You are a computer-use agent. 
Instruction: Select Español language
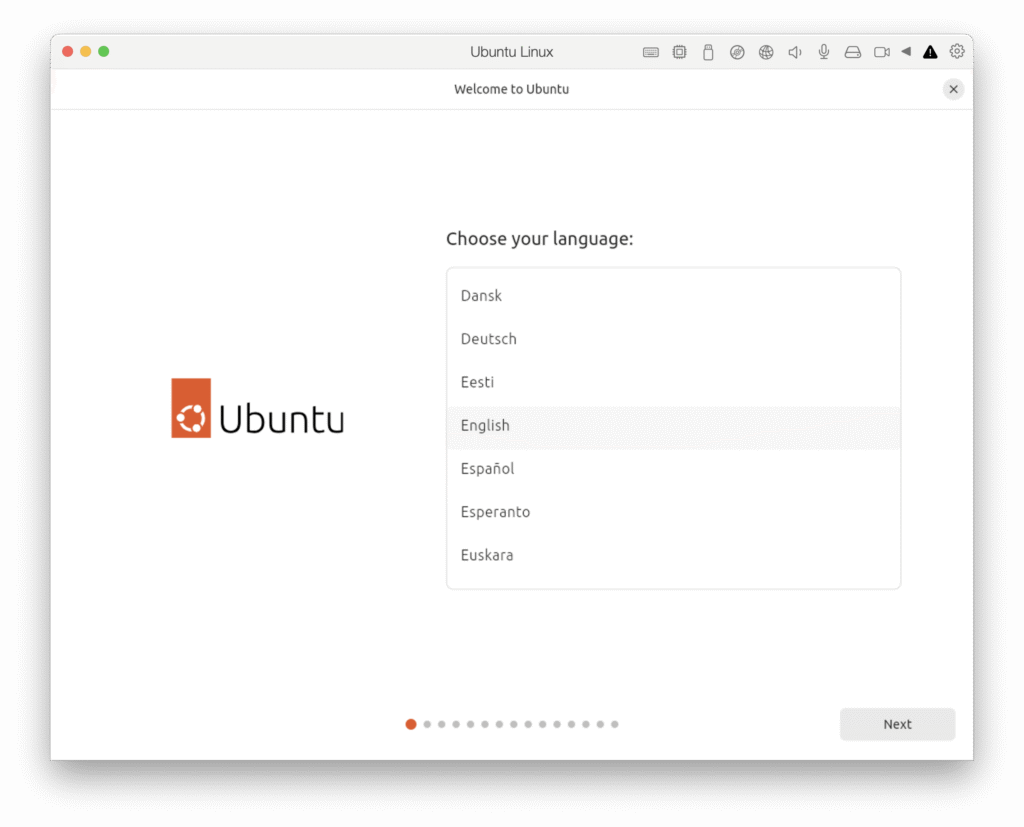pyautogui.click(x=673, y=469)
